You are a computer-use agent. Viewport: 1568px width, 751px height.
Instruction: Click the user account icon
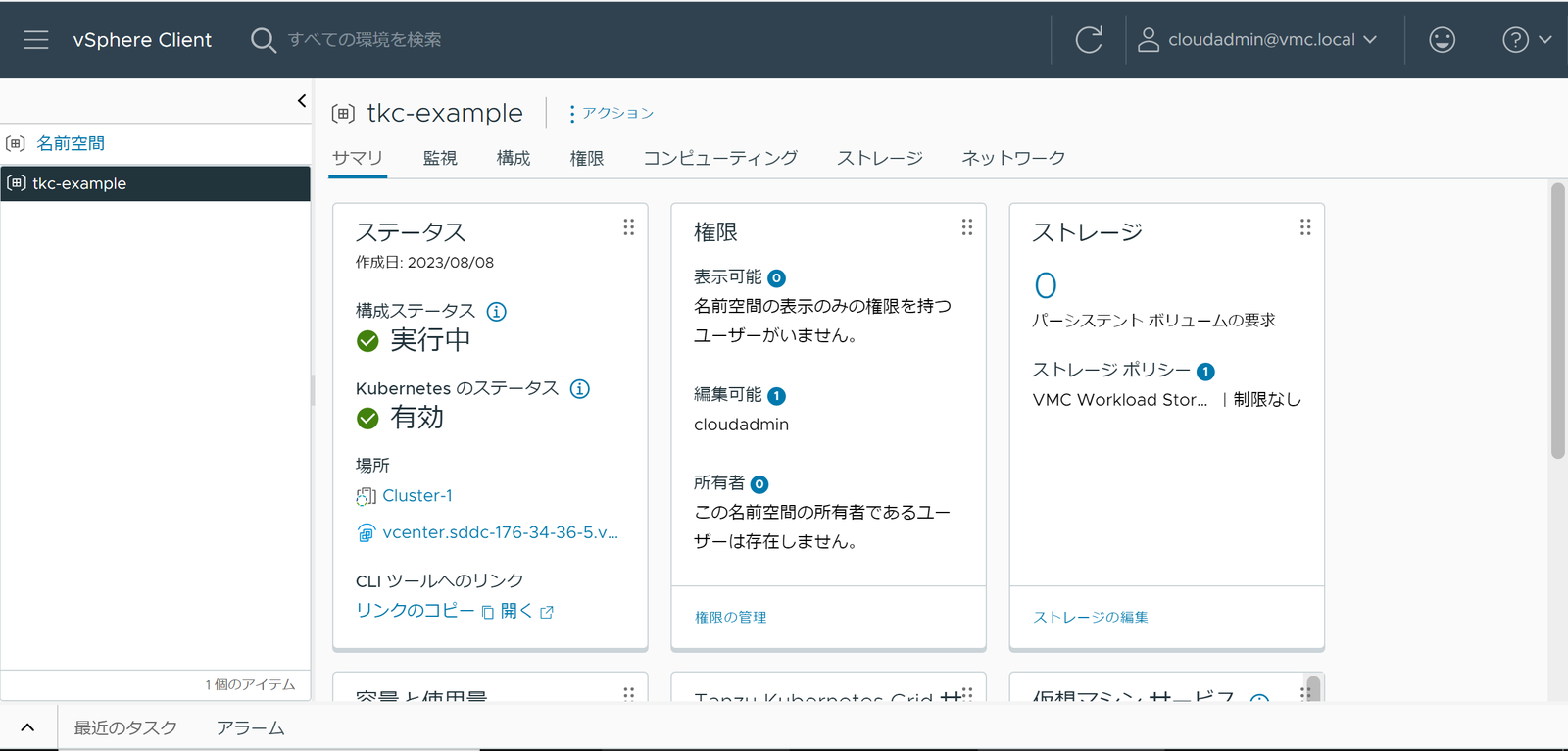pyautogui.click(x=1149, y=40)
